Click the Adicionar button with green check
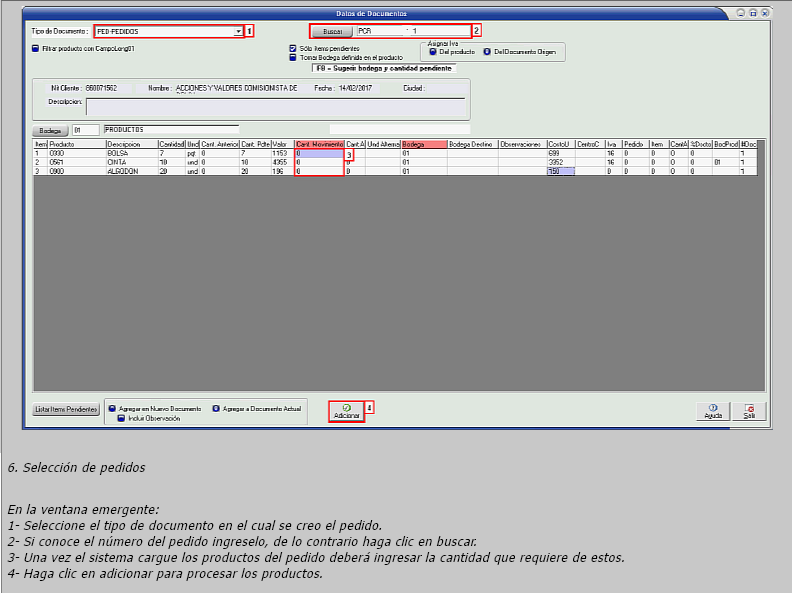Screen dimensions: 792x593 coord(346,411)
